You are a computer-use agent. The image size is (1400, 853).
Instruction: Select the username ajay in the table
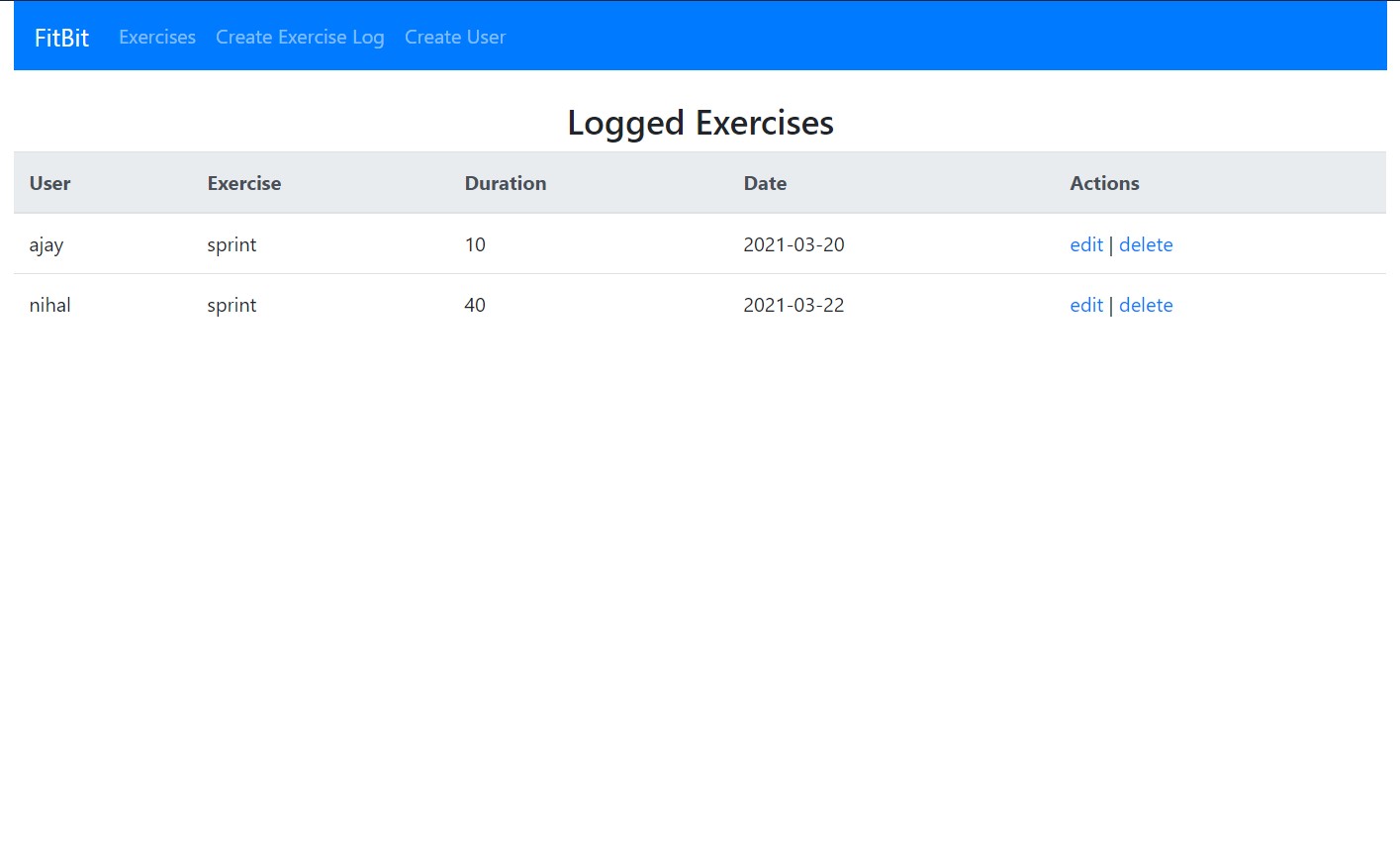tap(46, 244)
